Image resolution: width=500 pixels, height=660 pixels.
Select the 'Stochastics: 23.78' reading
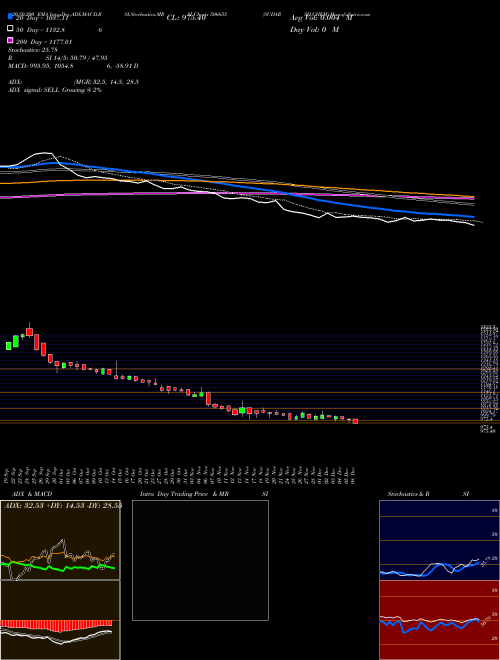[33, 50]
